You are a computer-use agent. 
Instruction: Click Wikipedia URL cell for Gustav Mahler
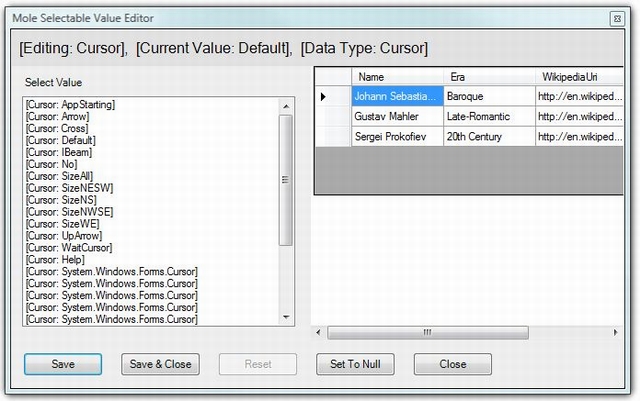pos(580,116)
